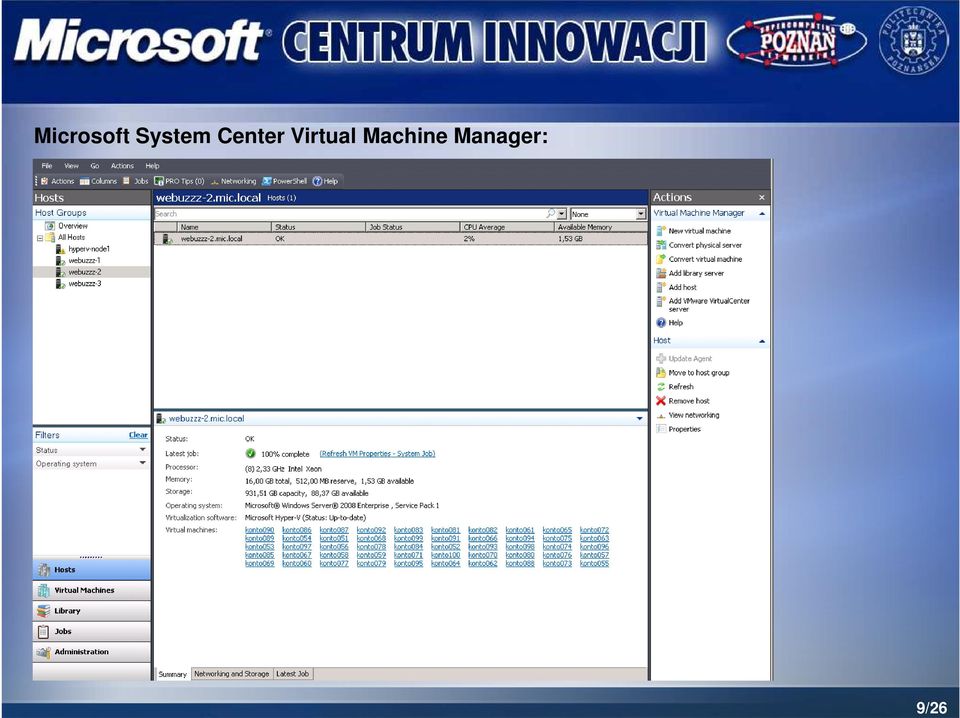Click Add host action

click(677, 288)
